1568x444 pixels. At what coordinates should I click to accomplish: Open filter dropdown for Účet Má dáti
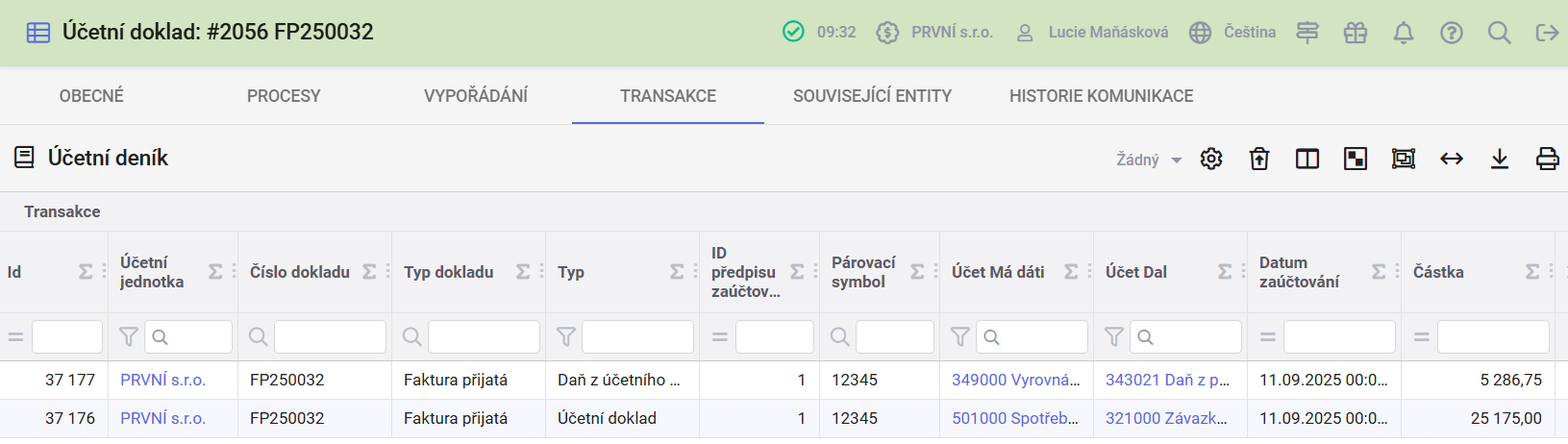click(959, 336)
